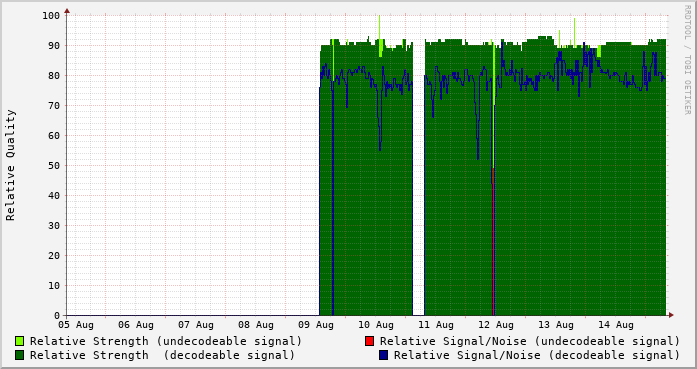Screen dimensions: 697x369
Task: Click the 'Relative Strength (undecodeable signal)' legend label
Action: pyautogui.click(x=166, y=341)
